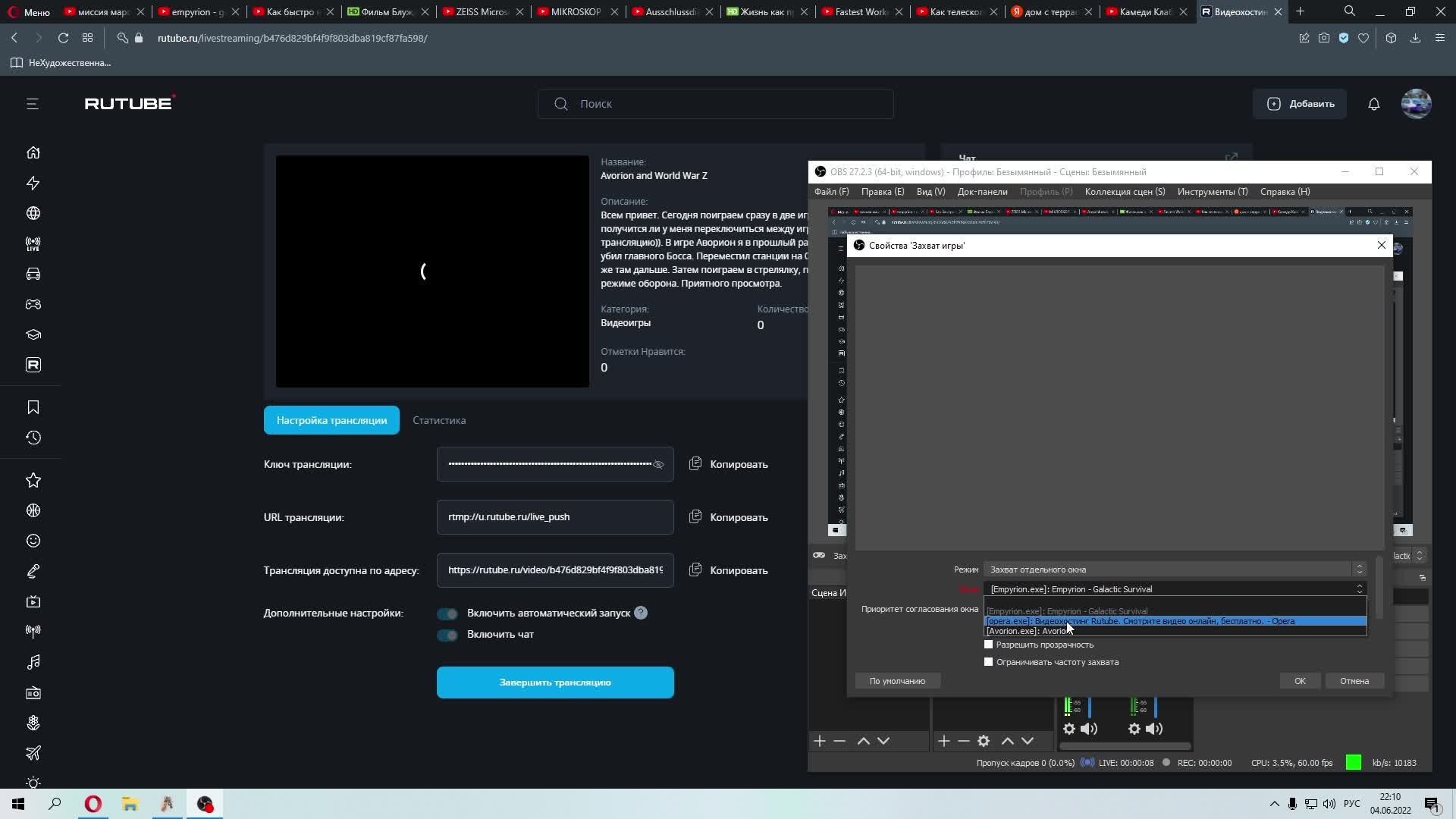Disable automatic launch toggle

[447, 613]
